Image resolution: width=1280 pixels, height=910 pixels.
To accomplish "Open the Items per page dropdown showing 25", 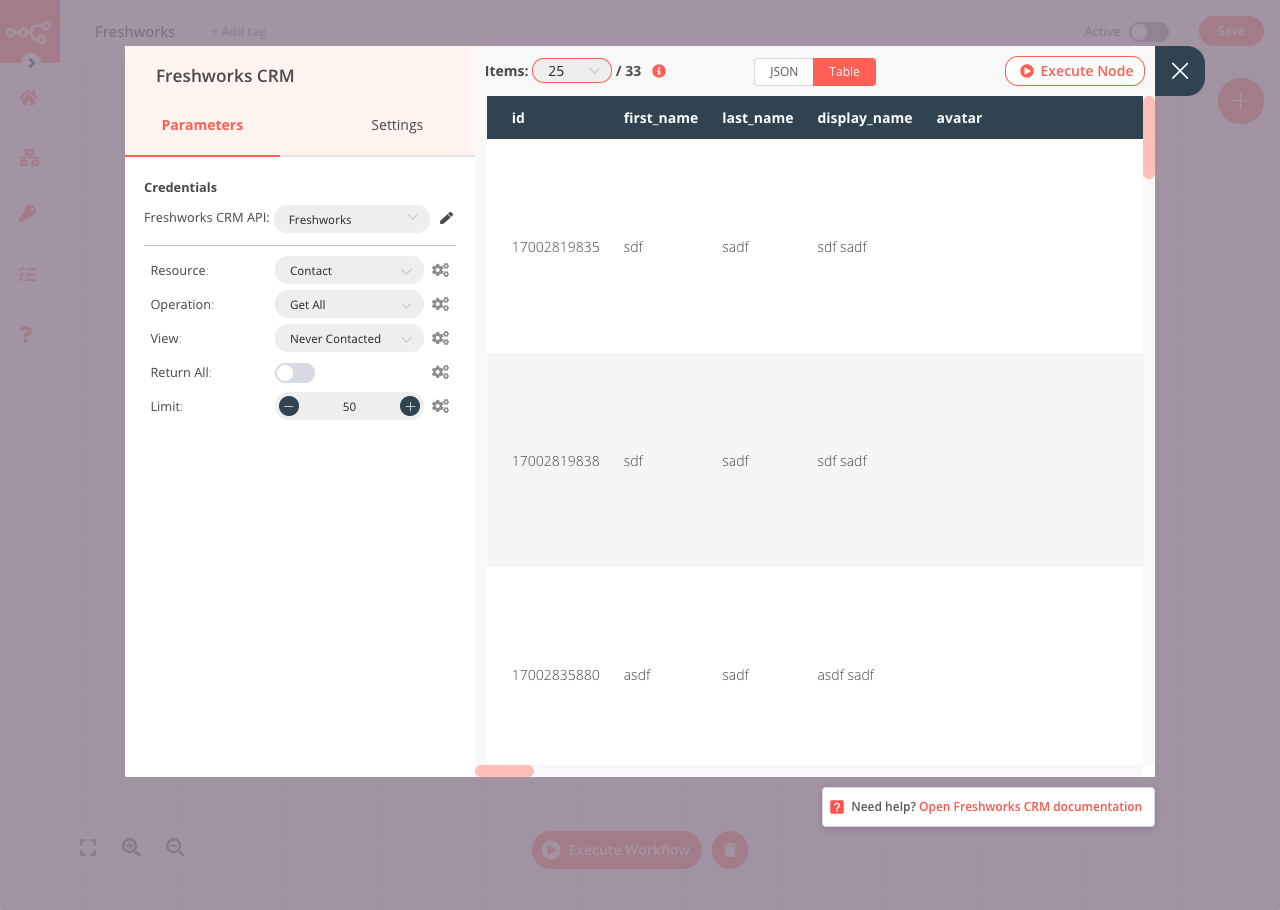I will (571, 71).
